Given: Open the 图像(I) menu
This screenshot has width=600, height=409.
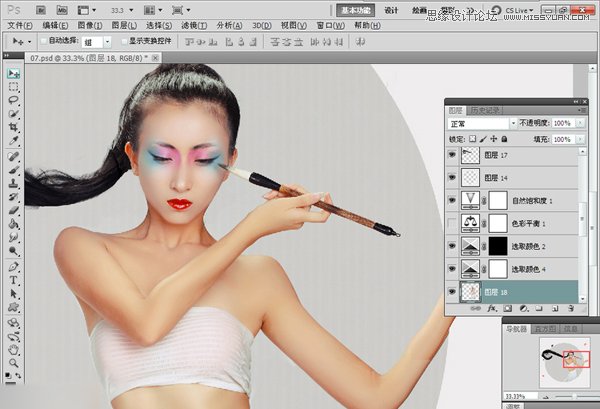Looking at the screenshot, I should [90, 26].
